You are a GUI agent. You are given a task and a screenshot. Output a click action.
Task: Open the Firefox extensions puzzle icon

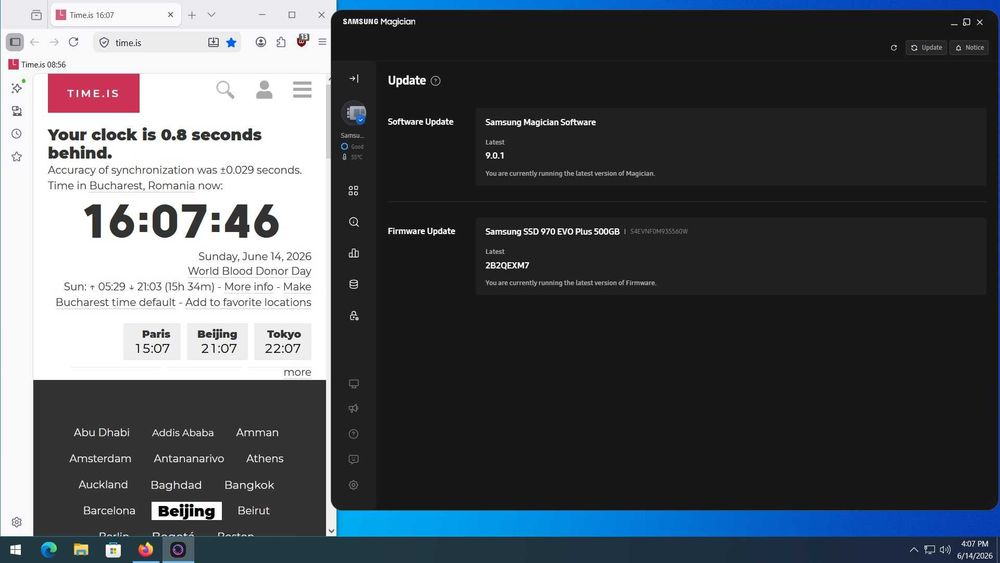point(281,42)
